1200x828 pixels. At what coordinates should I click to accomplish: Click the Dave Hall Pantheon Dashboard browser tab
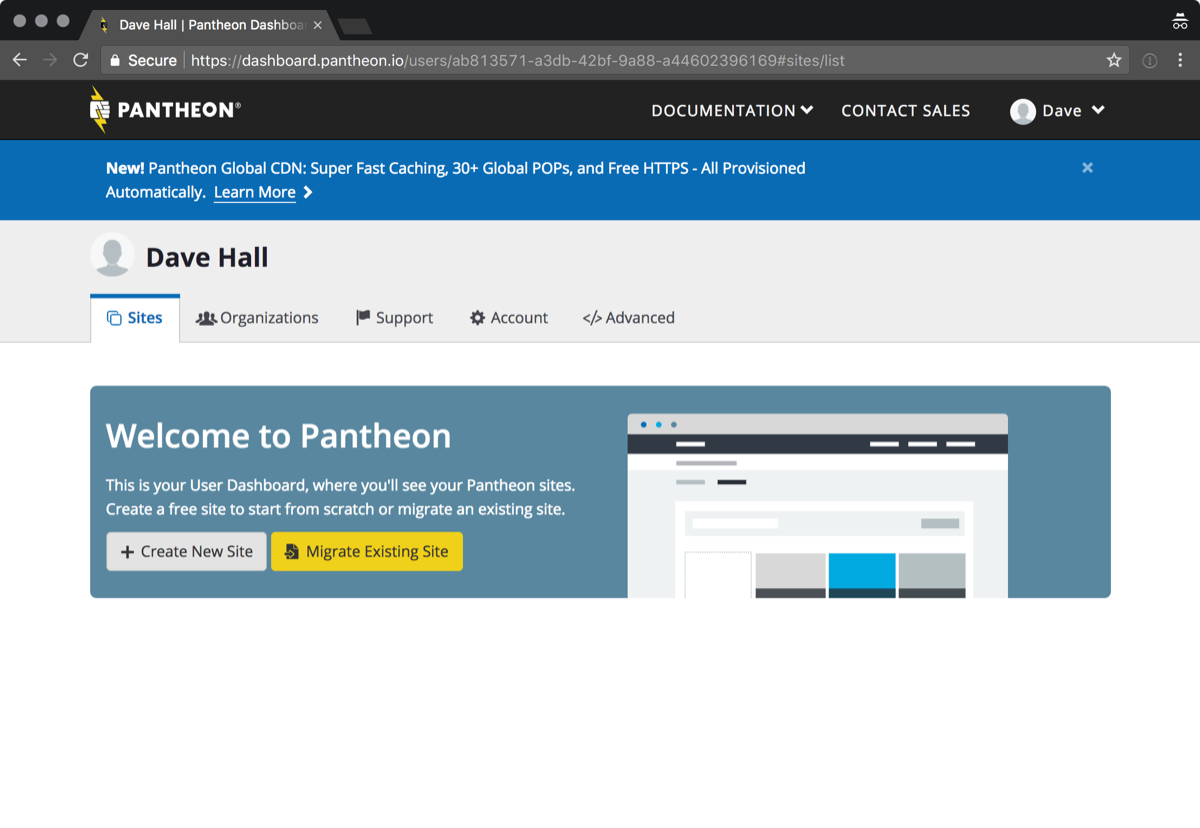210,25
